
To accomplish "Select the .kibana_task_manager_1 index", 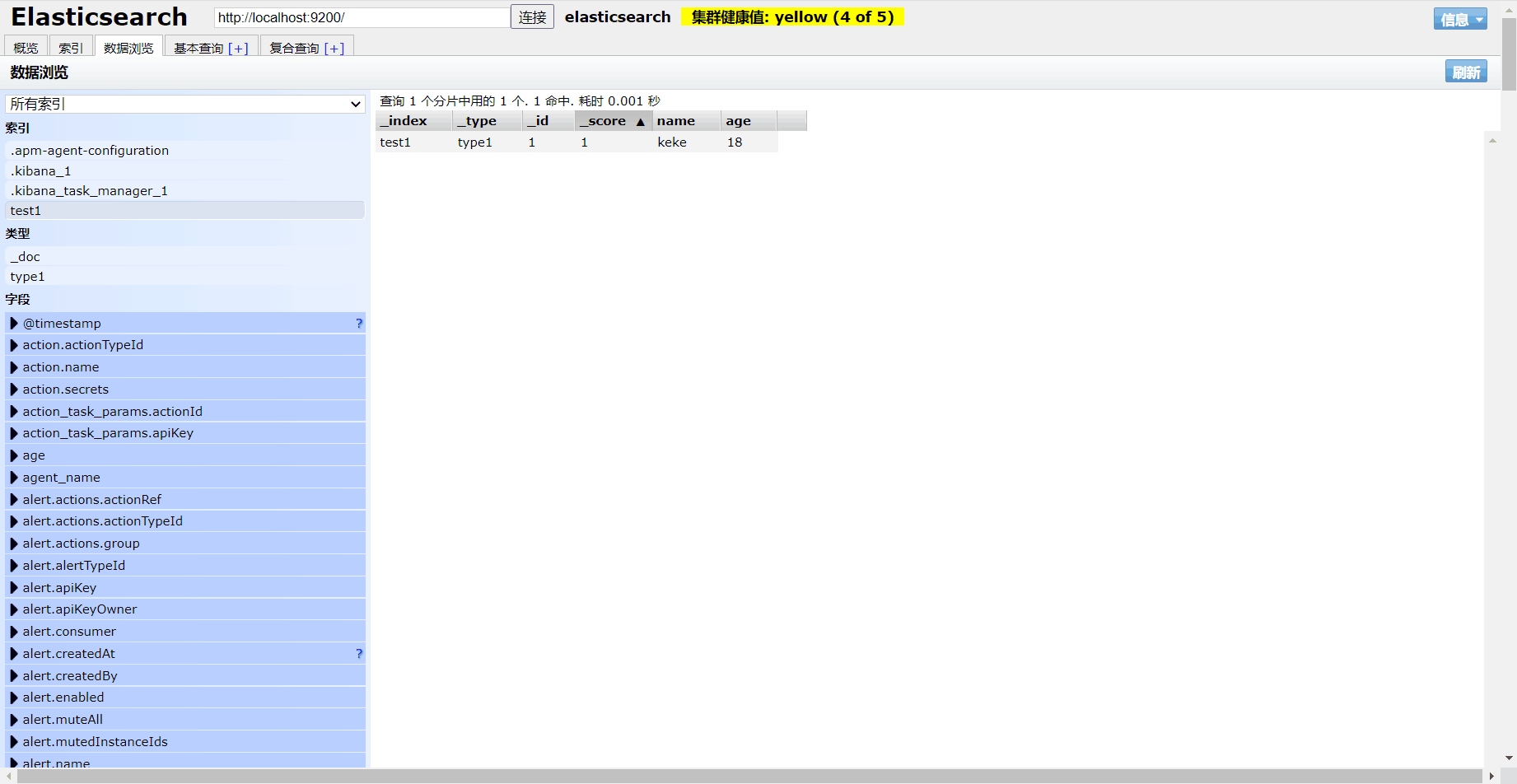I will (x=185, y=191).
